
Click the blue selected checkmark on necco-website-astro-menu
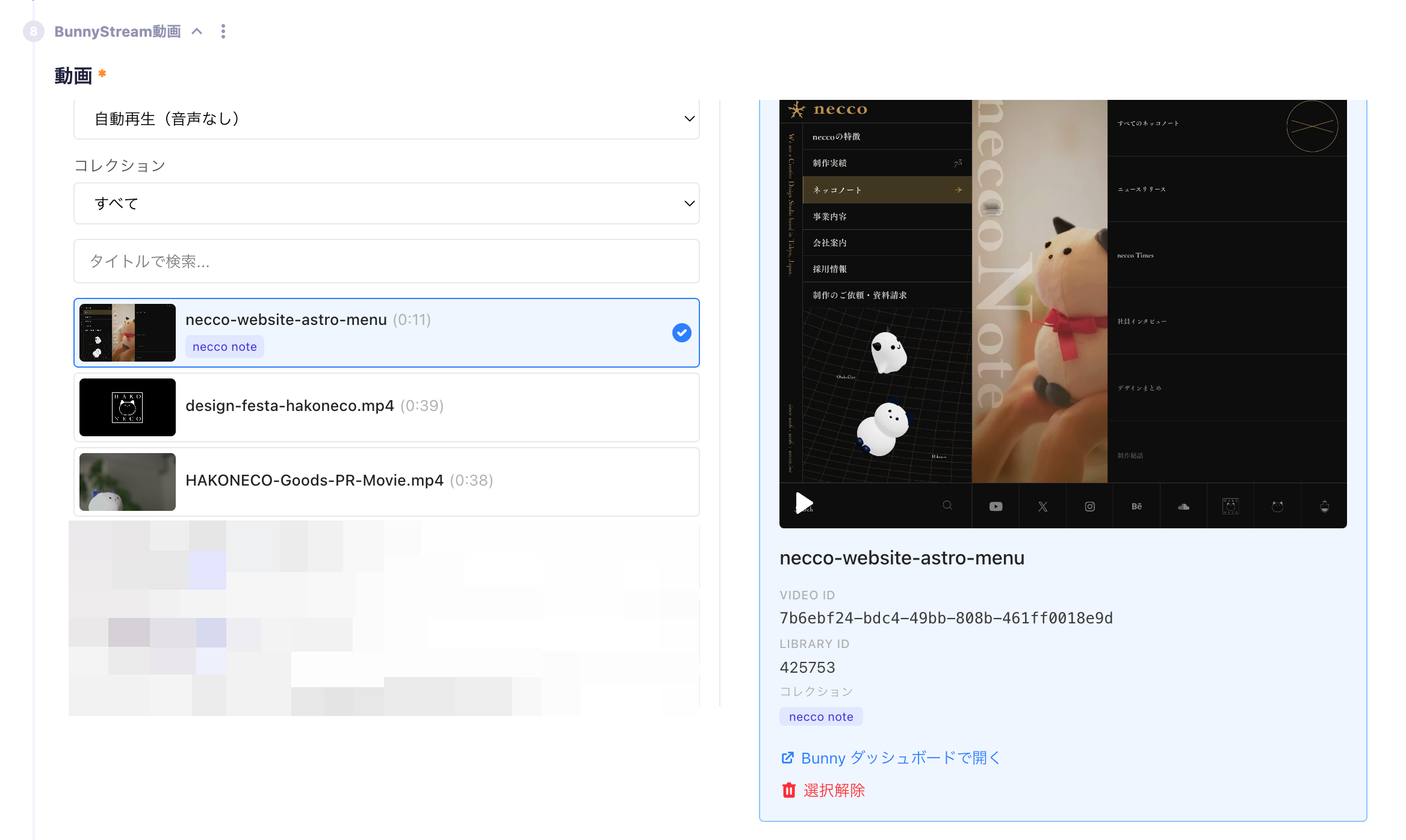(681, 333)
